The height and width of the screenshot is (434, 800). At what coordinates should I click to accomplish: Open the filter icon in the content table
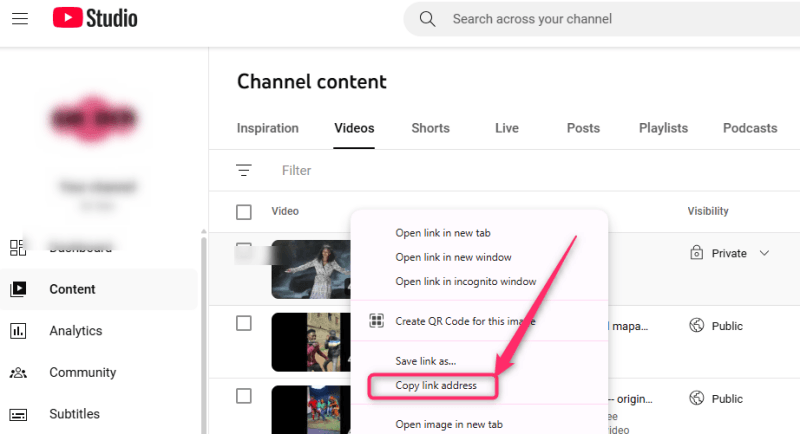pyautogui.click(x=244, y=171)
